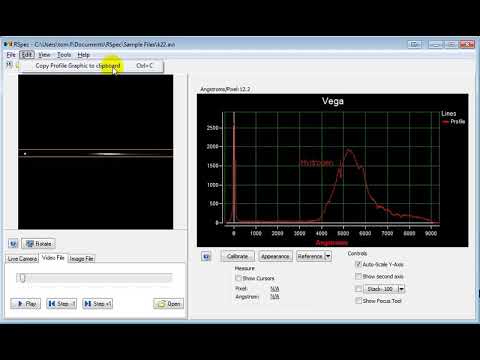Advance one frame with Step +1

pos(98,304)
